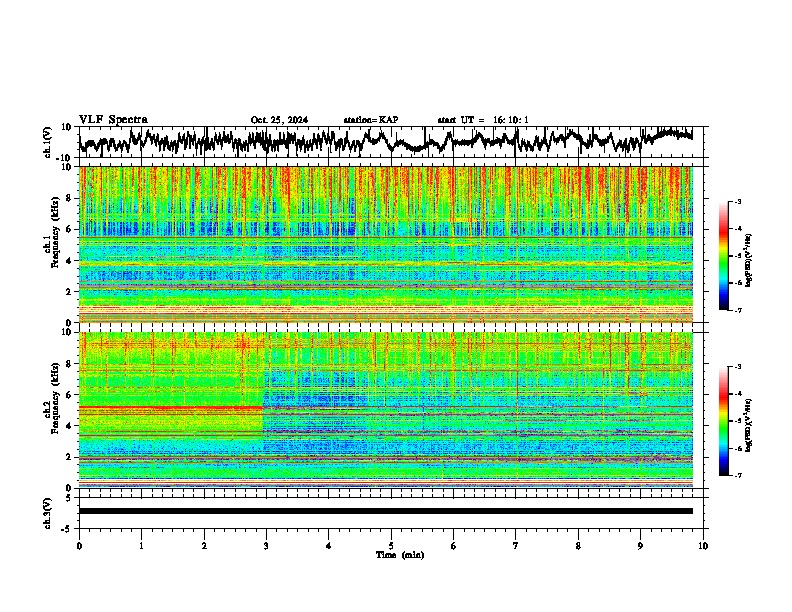Viewport: 792px width, 612px height.
Task: Click the "Time (min)" x-axis label
Action: 400,555
